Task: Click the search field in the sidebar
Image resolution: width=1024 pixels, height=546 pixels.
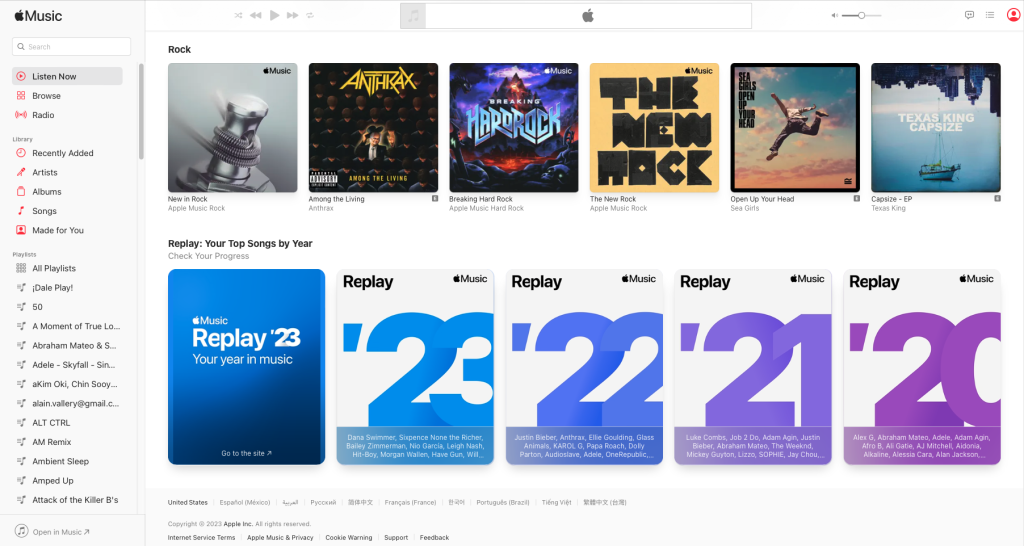Action: coord(72,47)
